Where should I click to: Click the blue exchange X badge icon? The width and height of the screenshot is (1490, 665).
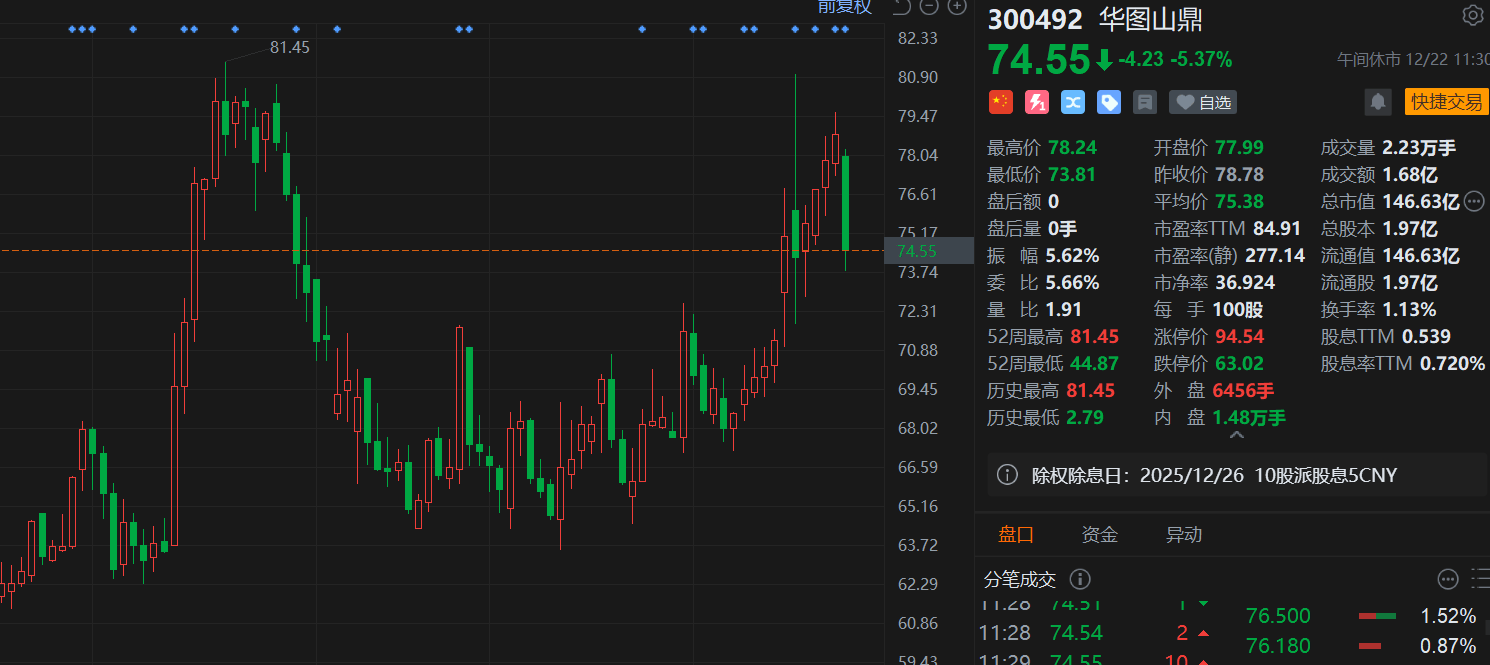pos(1072,102)
